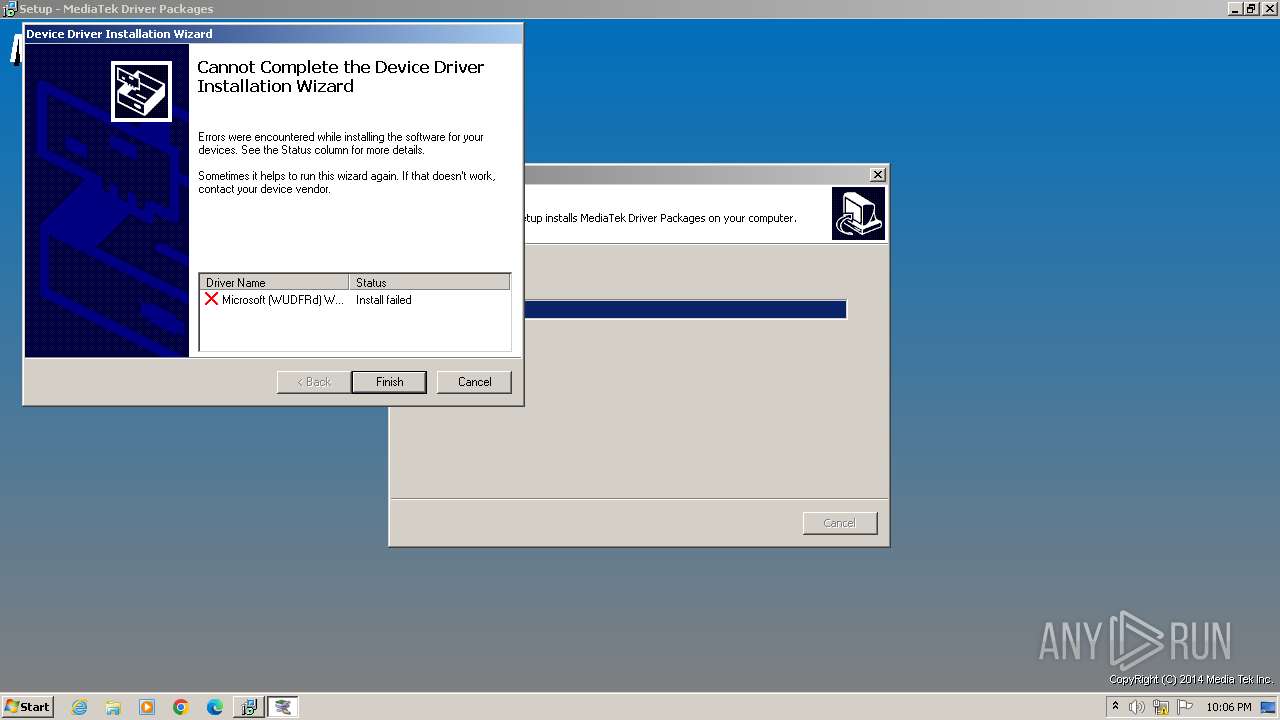Viewport: 1280px width, 720px height.
Task: Click the Show Desktop button
Action: (x=1268, y=707)
